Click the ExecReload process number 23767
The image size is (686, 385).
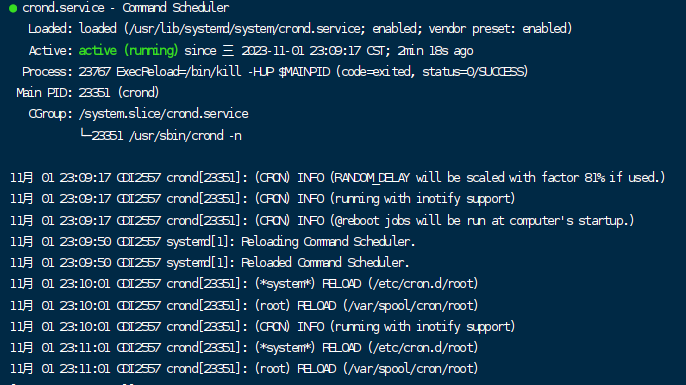coord(94,72)
